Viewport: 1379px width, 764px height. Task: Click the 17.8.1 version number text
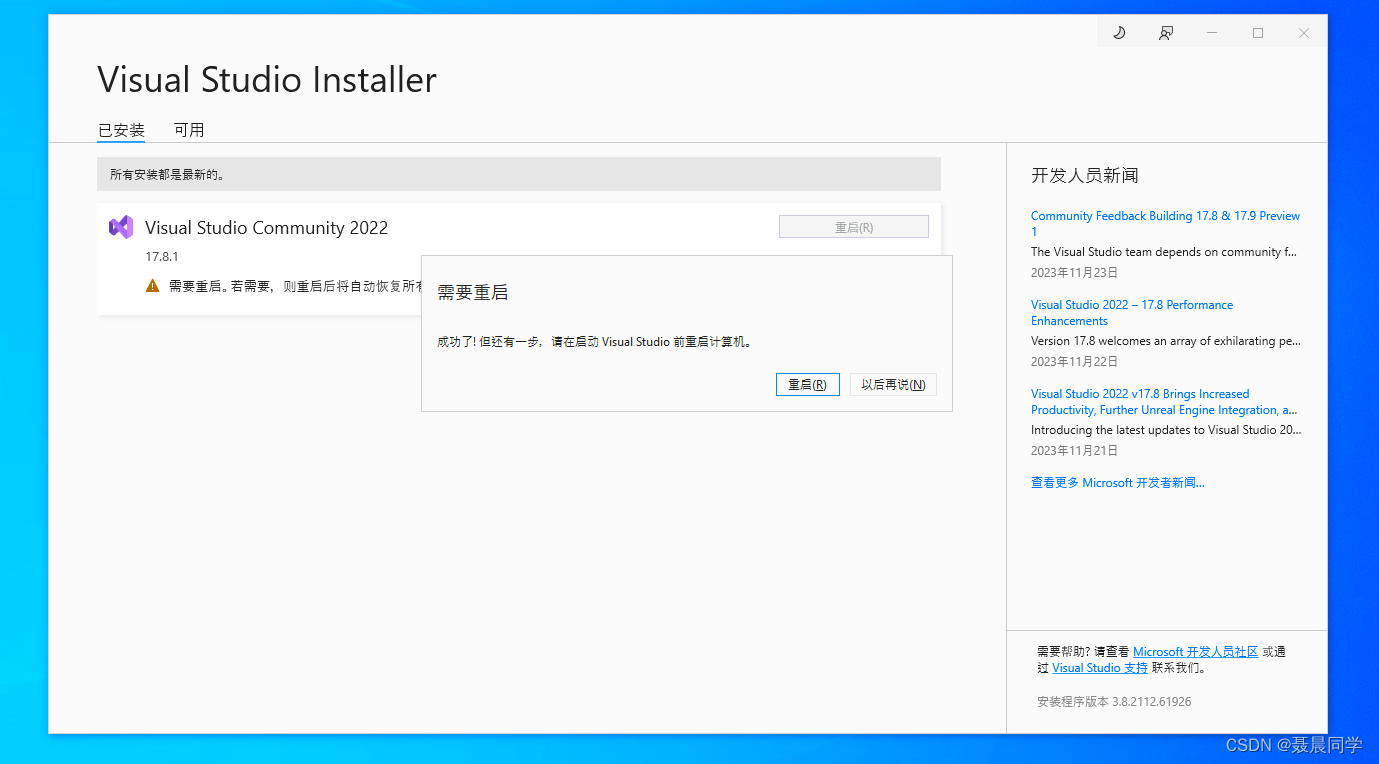coord(162,256)
